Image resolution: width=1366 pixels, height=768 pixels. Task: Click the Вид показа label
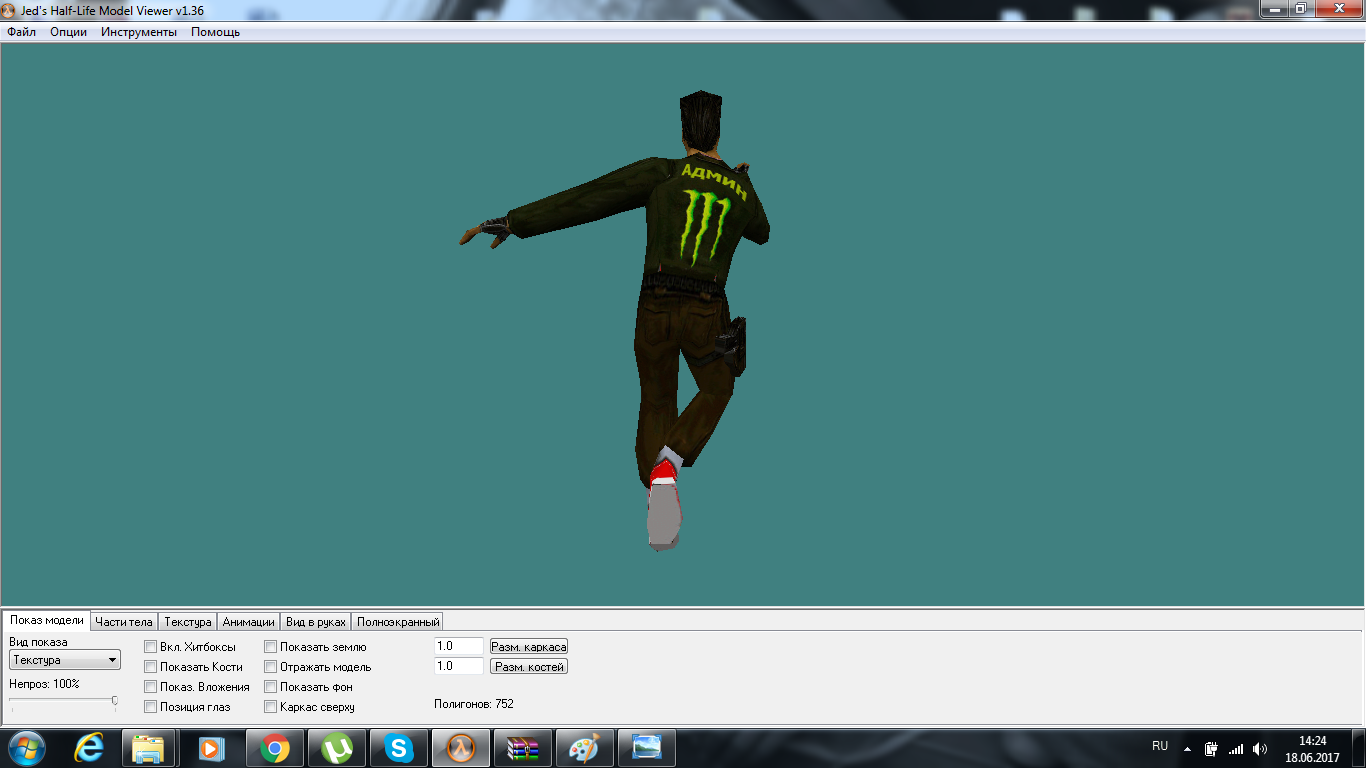[38, 642]
